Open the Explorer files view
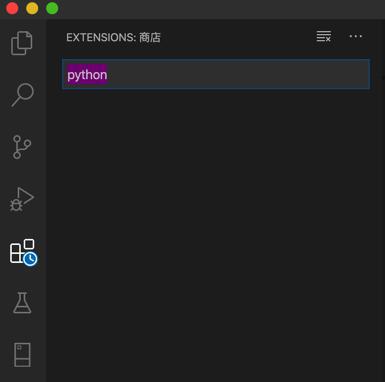This screenshot has width=385, height=382. [22, 43]
